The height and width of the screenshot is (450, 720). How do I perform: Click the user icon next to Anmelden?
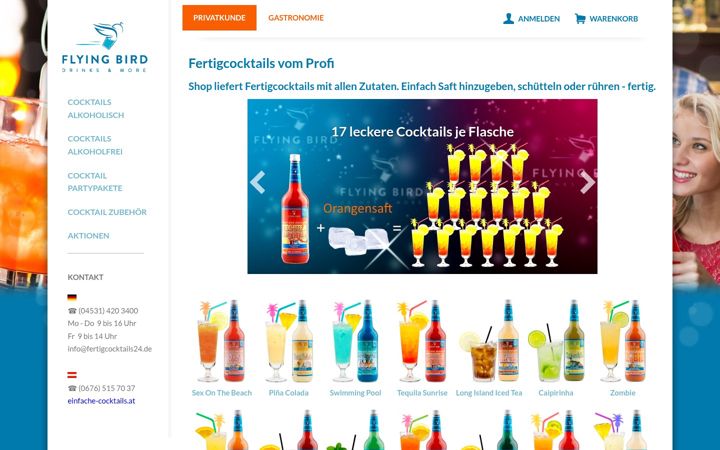508,18
